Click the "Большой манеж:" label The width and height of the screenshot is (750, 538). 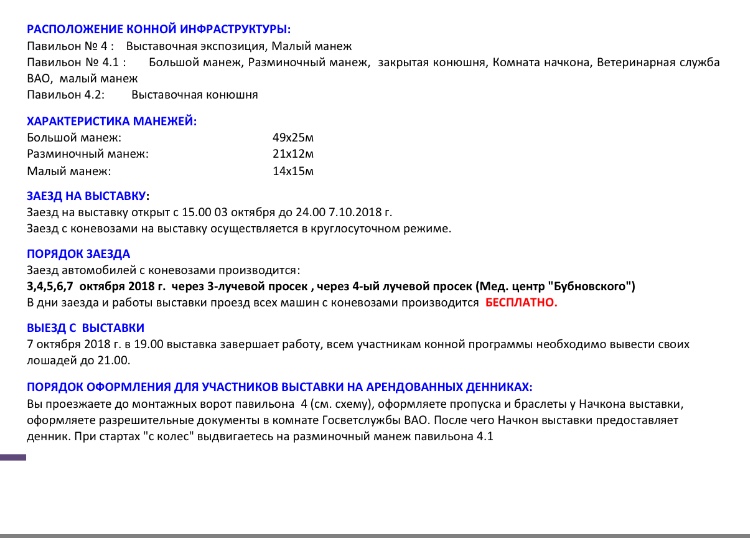74,137
